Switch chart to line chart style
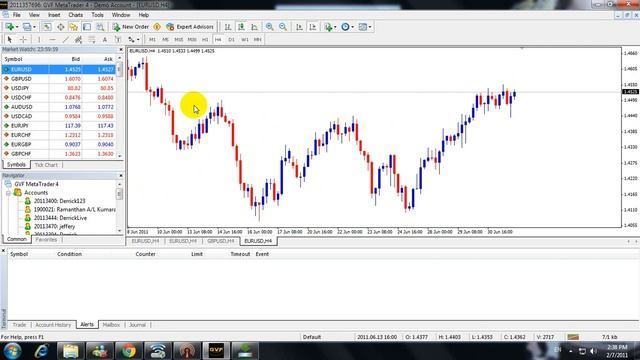Viewport: 640px width, 360px height. coord(254,27)
